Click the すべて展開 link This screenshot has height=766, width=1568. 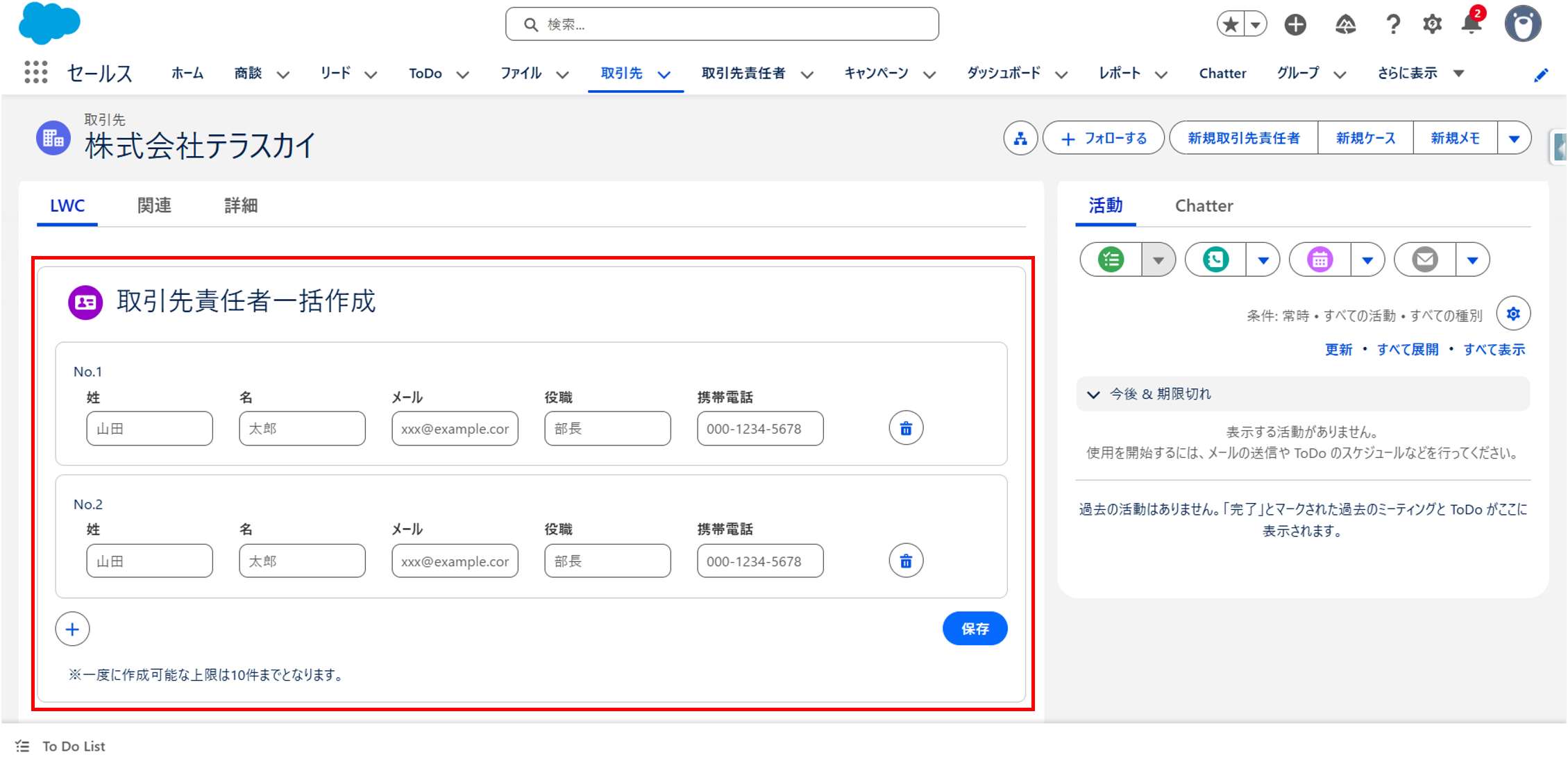[x=1407, y=350]
